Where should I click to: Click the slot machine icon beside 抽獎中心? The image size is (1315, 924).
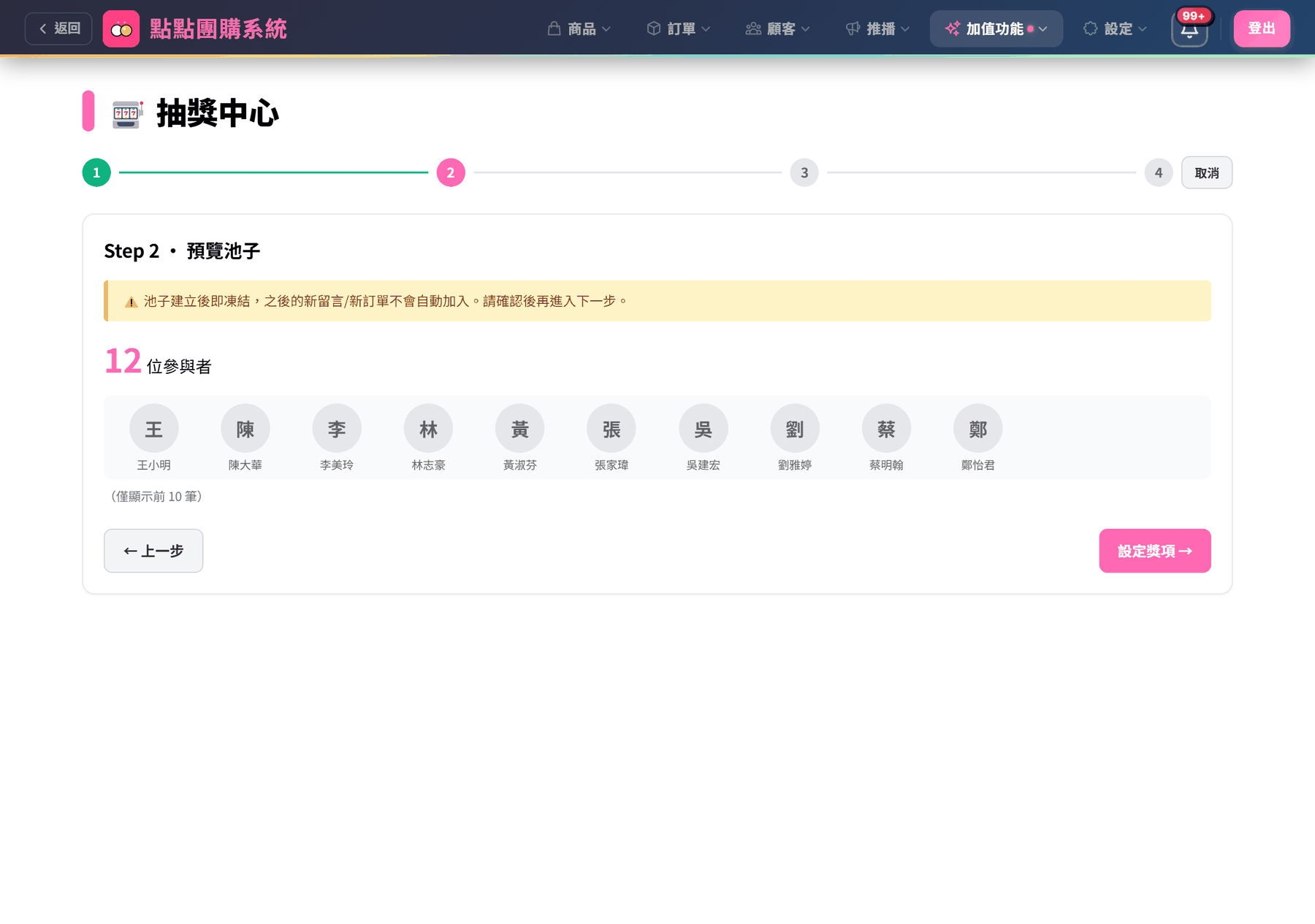127,114
